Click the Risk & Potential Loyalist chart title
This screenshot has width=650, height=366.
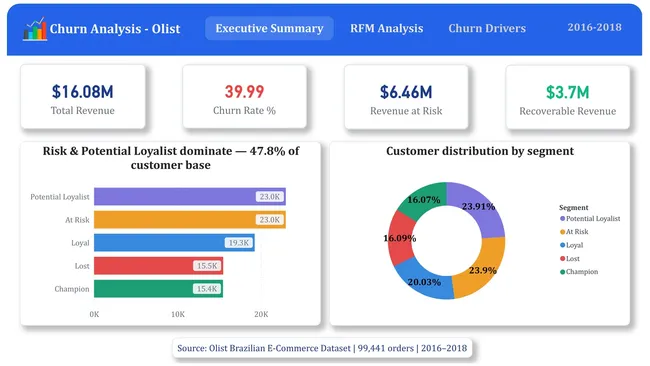(x=171, y=158)
